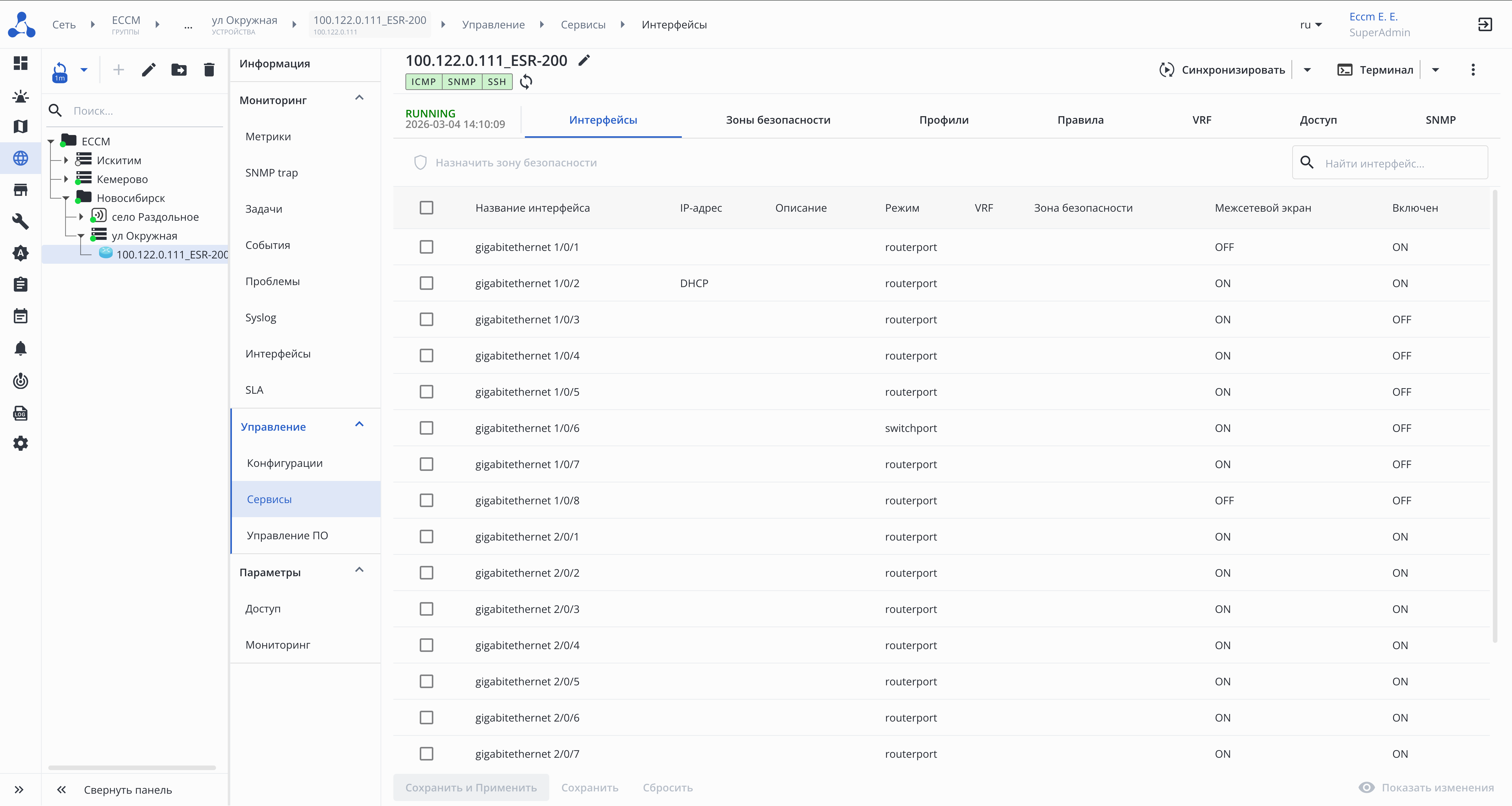Open the ru language dropdown

[x=1311, y=25]
